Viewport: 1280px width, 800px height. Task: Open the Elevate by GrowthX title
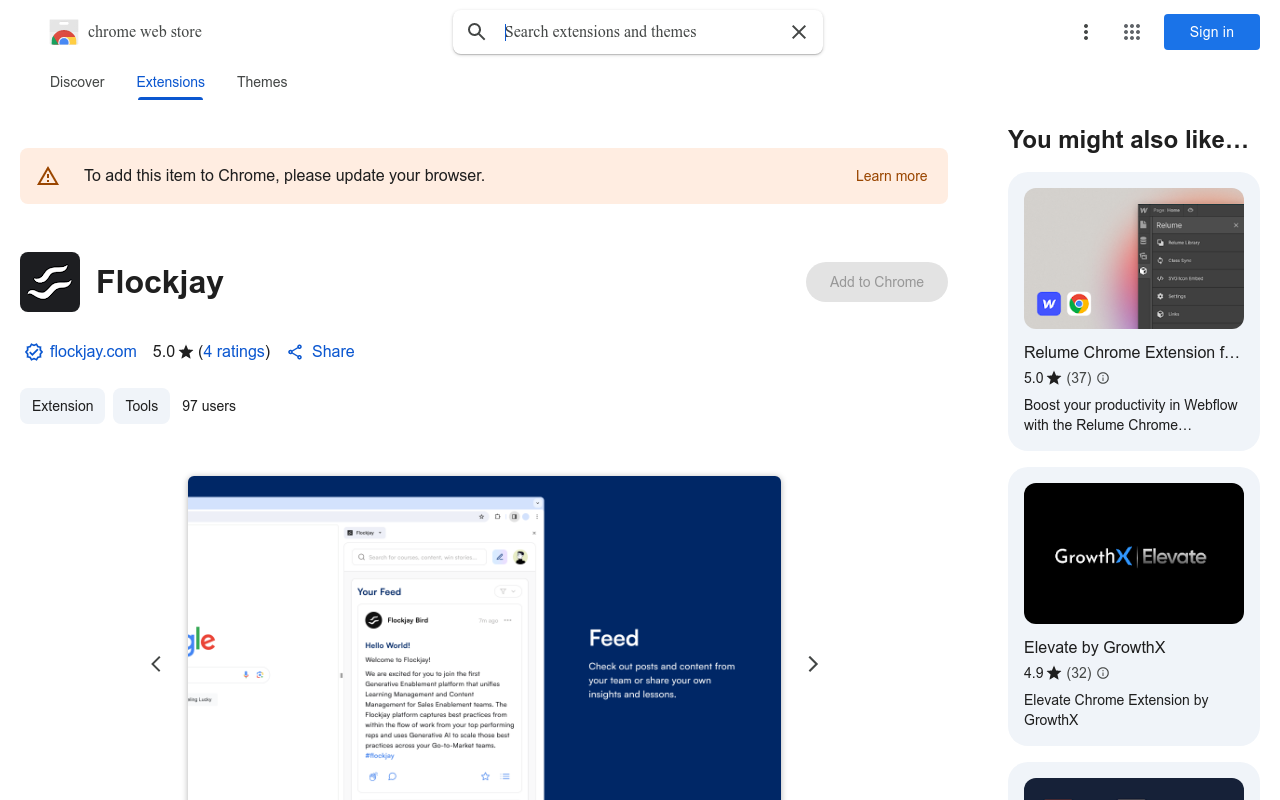[x=1095, y=647]
